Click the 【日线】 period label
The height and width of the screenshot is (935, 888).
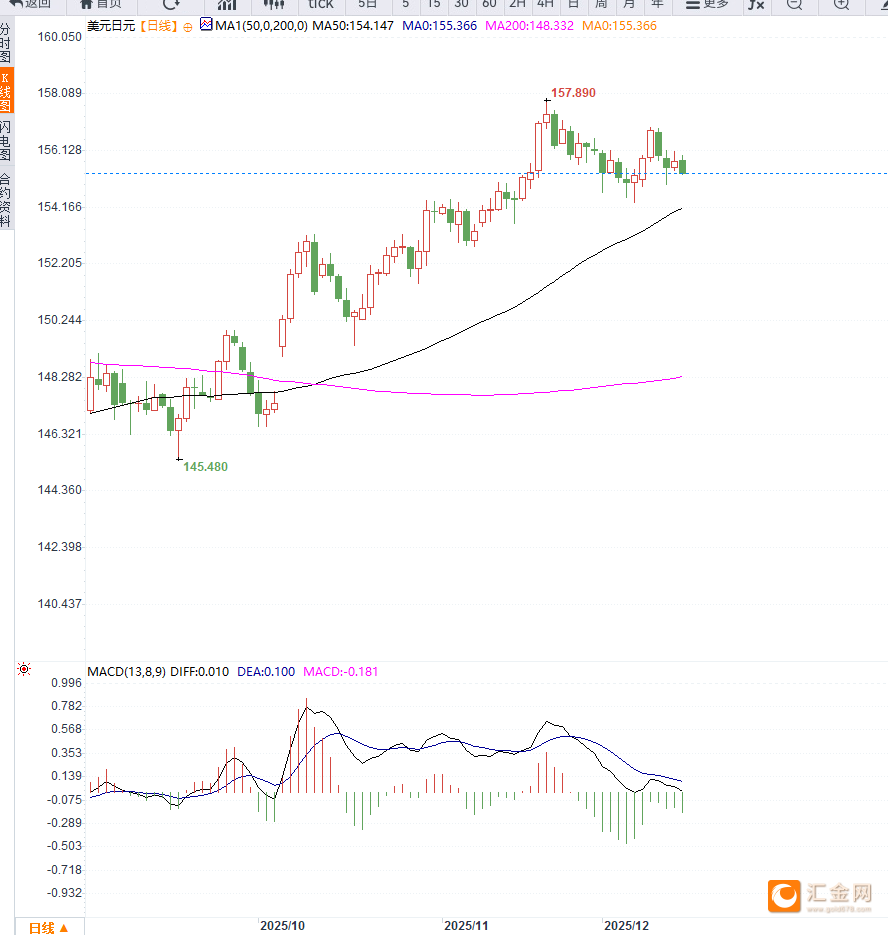(x=159, y=26)
